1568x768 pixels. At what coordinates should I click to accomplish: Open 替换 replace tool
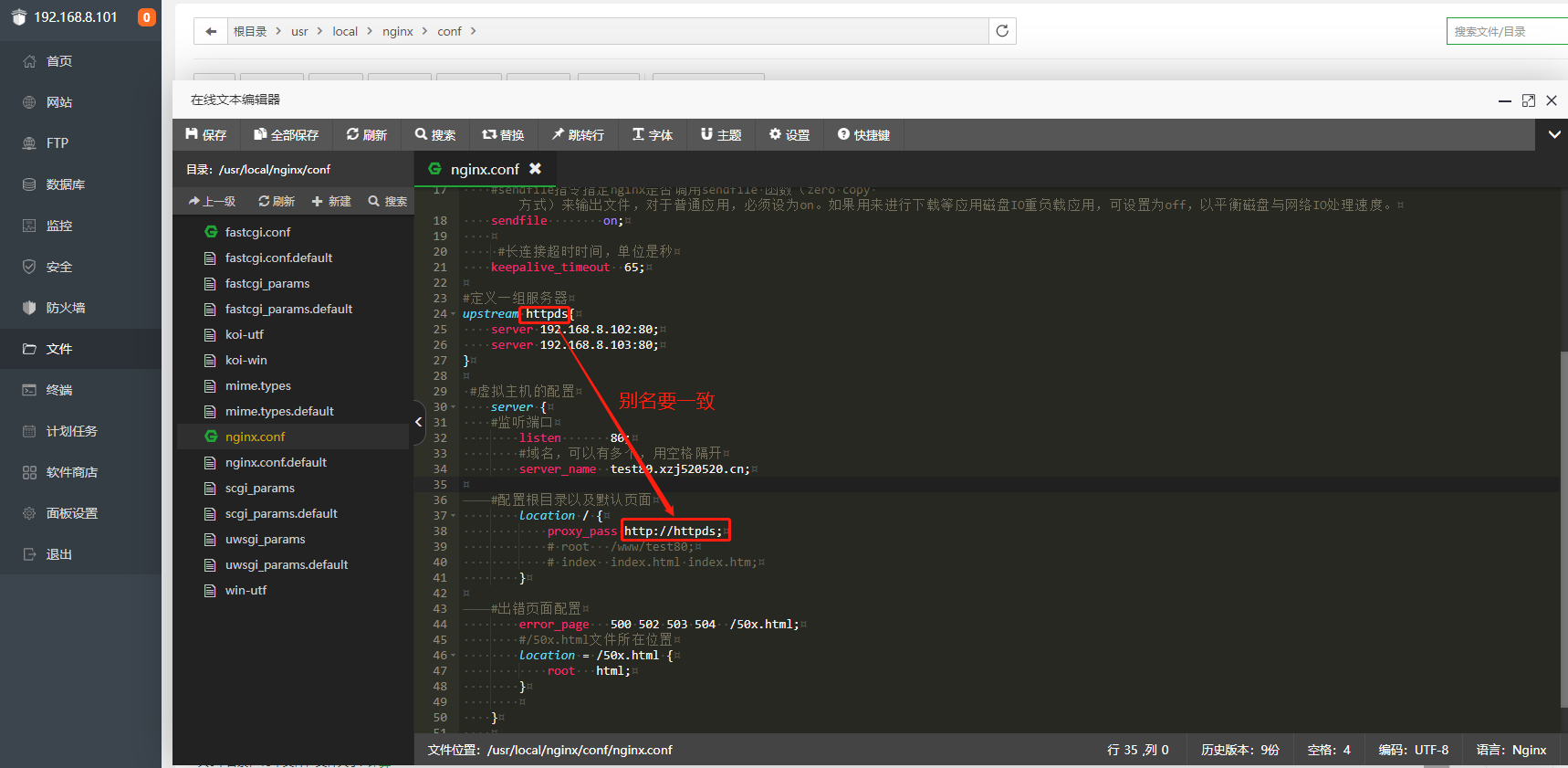(503, 135)
